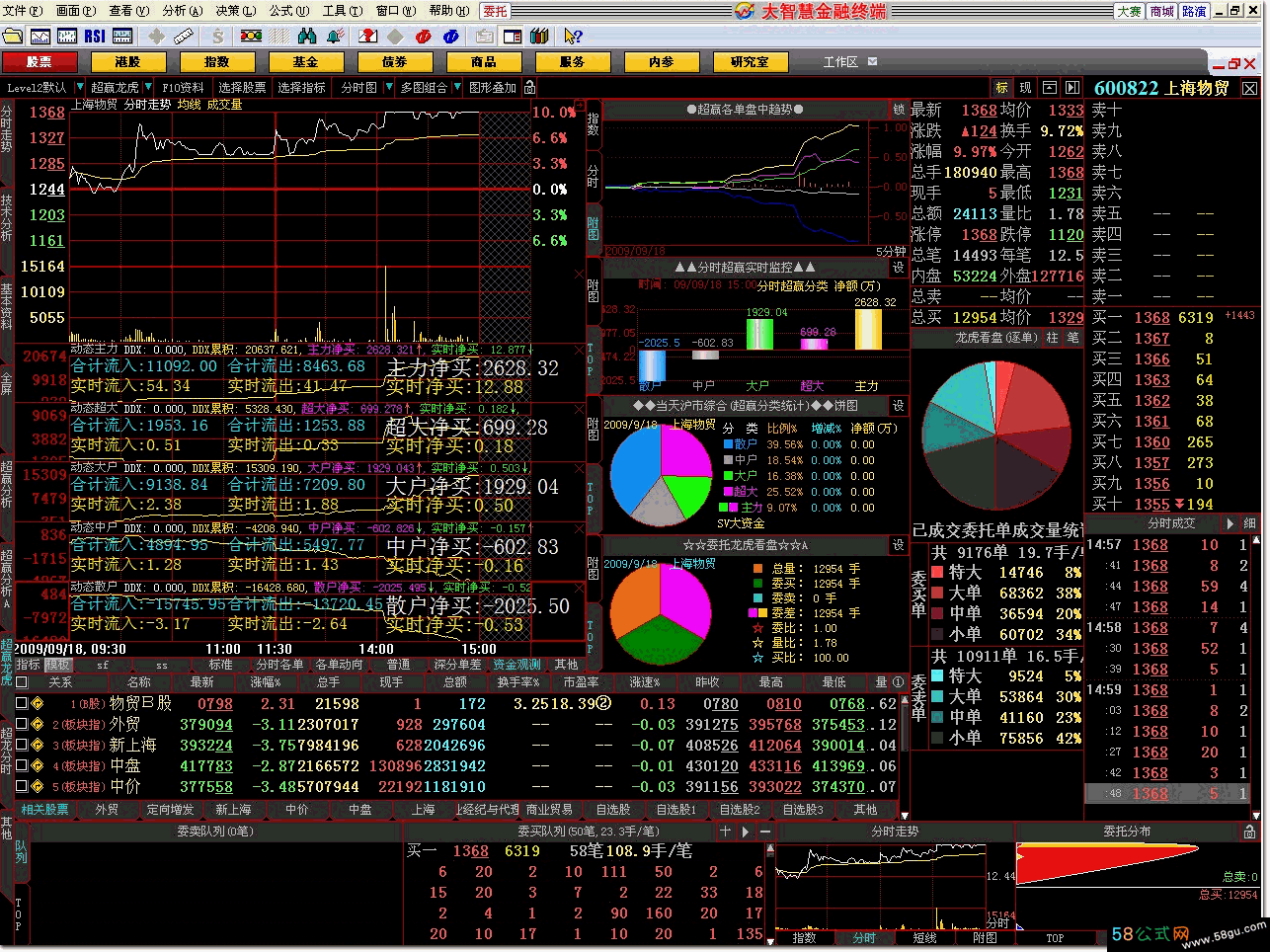Select the ruler measurement tool icon

coord(184,37)
